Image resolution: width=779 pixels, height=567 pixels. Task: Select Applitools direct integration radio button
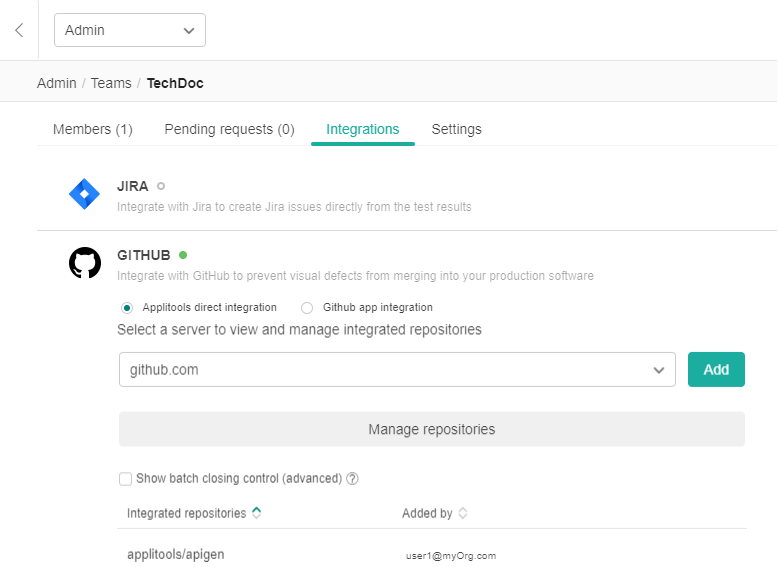pyautogui.click(x=126, y=308)
